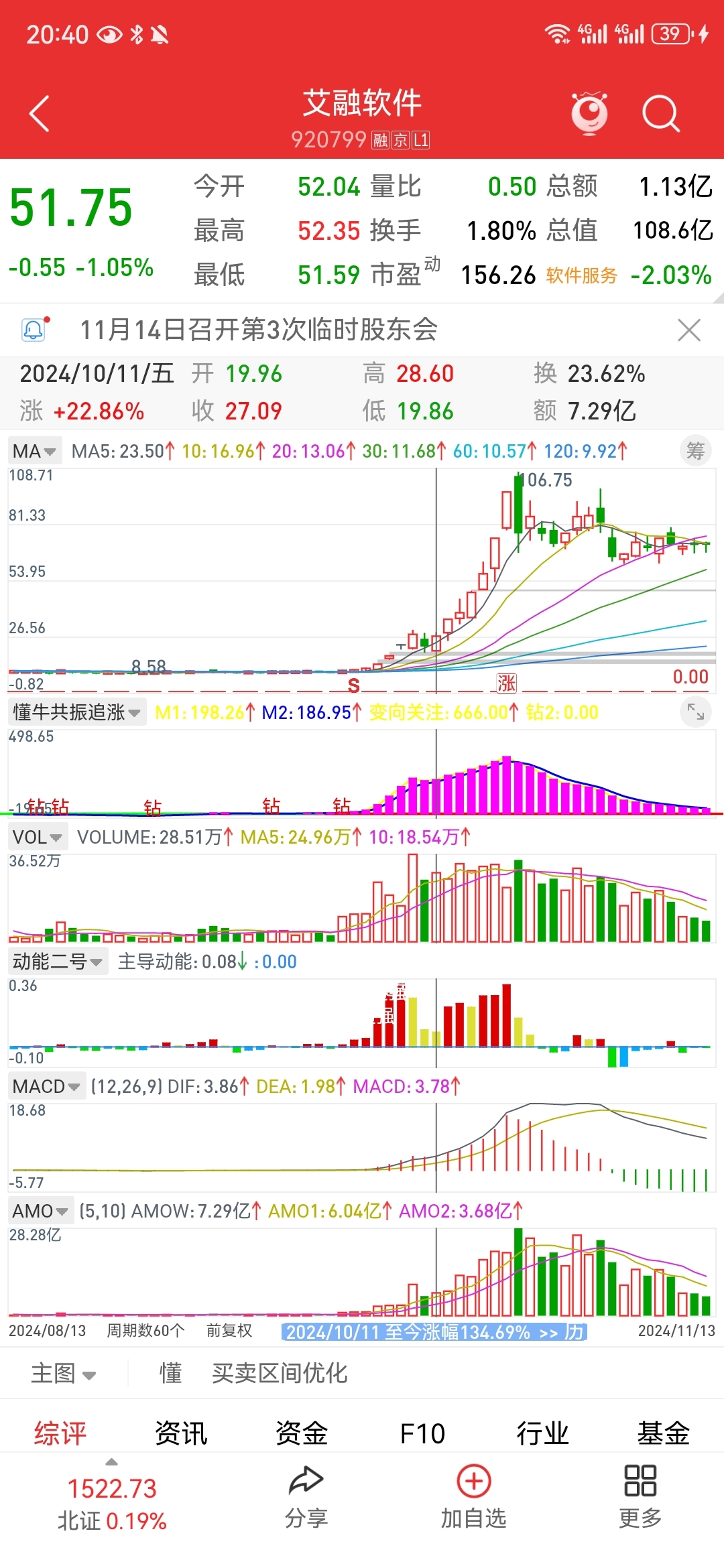724x1568 pixels.
Task: Tap the MA5: 23.50 value
Action: [123, 451]
